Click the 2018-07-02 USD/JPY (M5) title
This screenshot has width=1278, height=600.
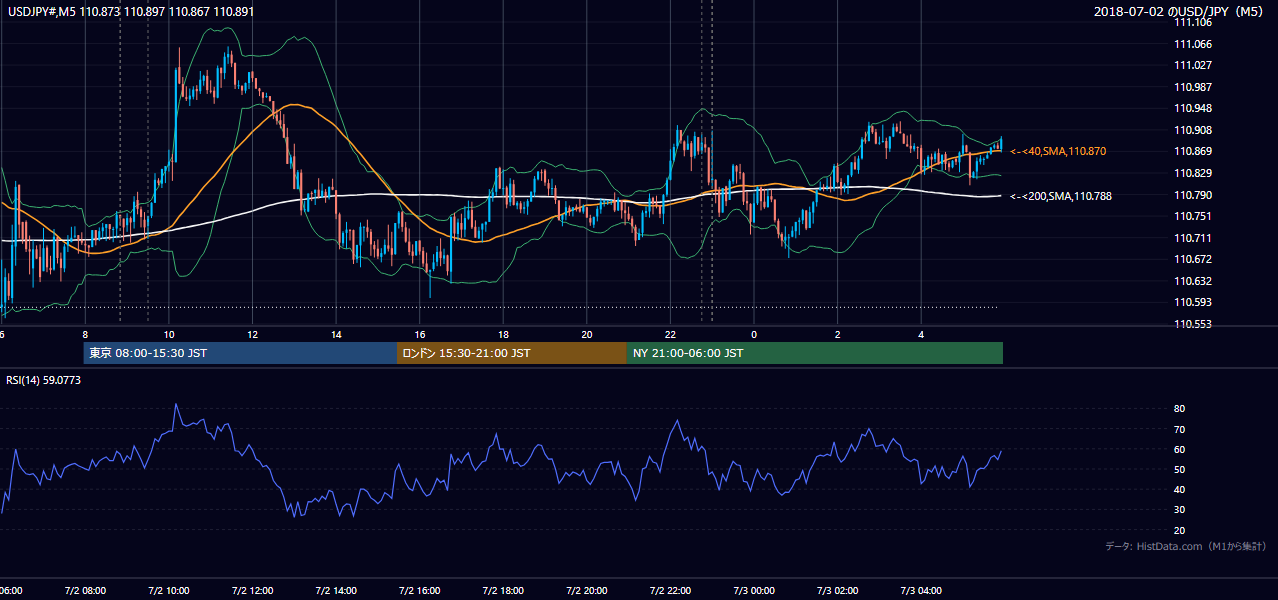(x=1179, y=11)
